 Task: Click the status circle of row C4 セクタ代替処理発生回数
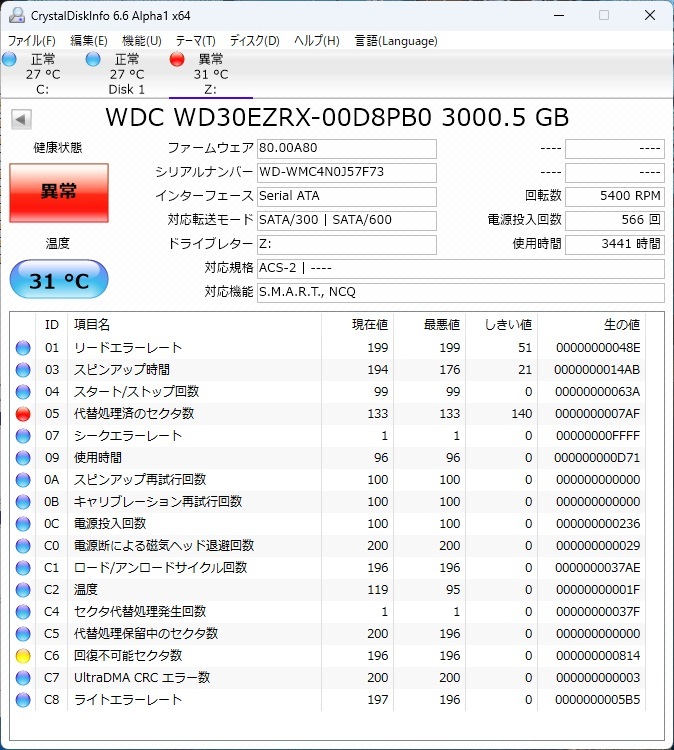pos(23,612)
